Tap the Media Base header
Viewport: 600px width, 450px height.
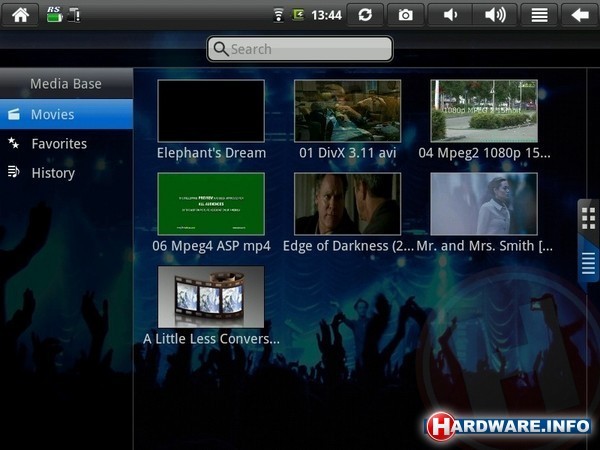pyautogui.click(x=66, y=83)
